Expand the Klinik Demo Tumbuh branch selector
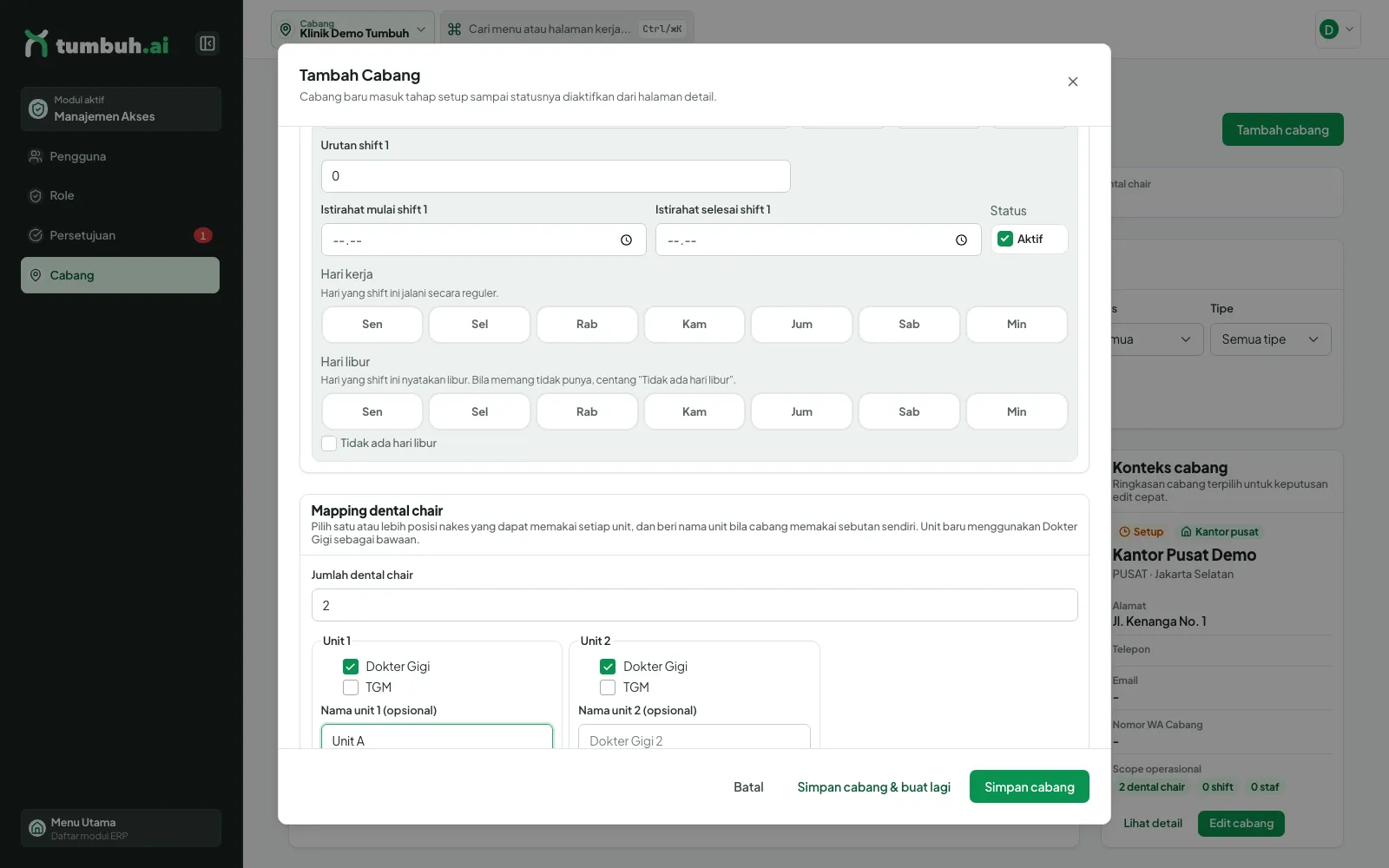 point(352,30)
